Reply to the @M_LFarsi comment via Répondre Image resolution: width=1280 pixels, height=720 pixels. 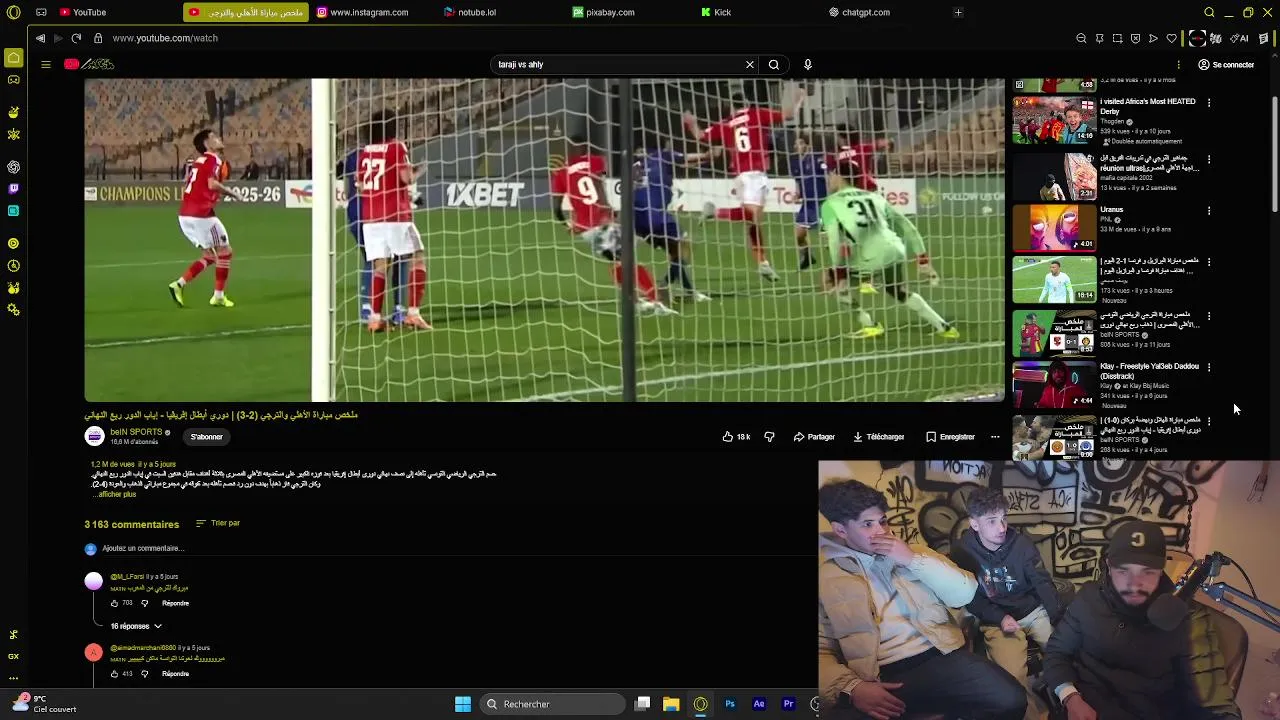click(175, 603)
